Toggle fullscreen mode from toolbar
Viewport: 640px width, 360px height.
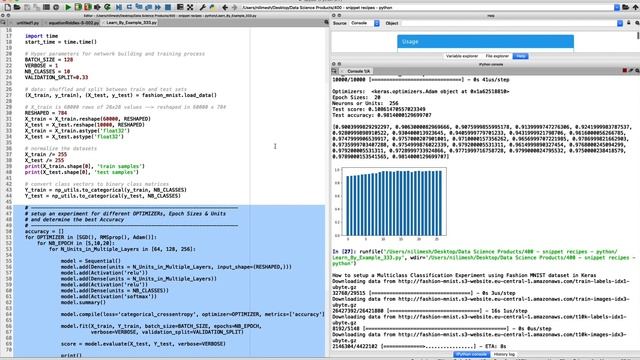point(190,7)
